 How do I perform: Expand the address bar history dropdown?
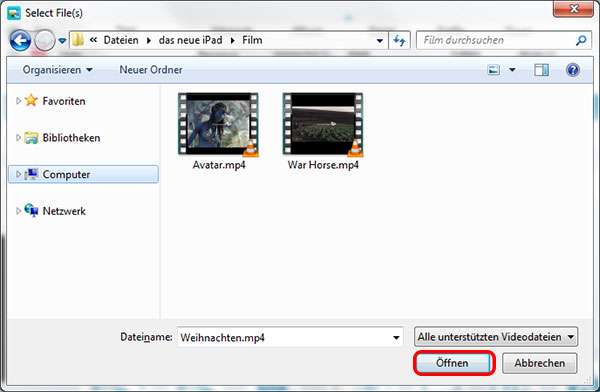tap(380, 41)
